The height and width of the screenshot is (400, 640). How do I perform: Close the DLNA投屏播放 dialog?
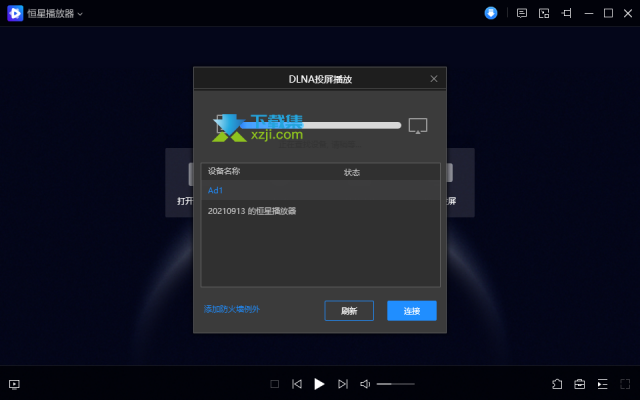(x=434, y=79)
